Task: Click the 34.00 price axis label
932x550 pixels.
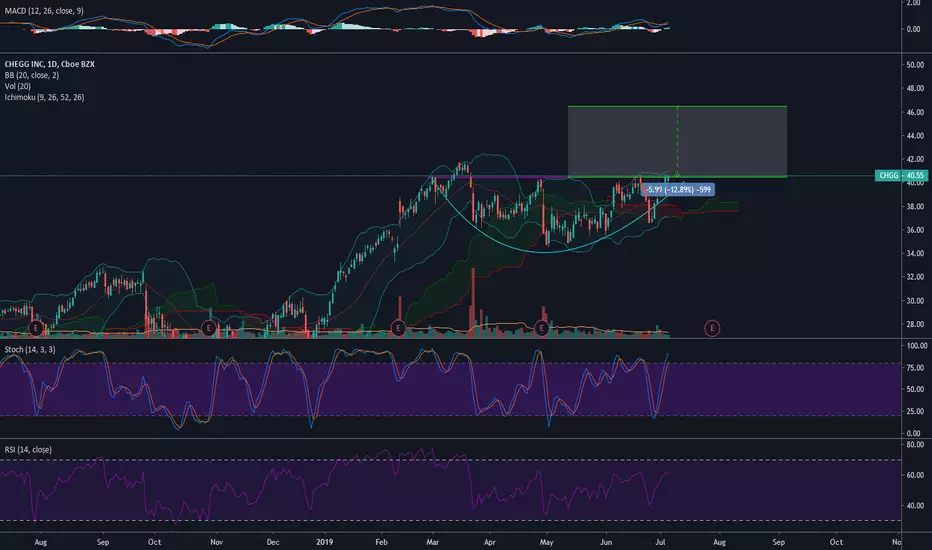Action: 915,253
